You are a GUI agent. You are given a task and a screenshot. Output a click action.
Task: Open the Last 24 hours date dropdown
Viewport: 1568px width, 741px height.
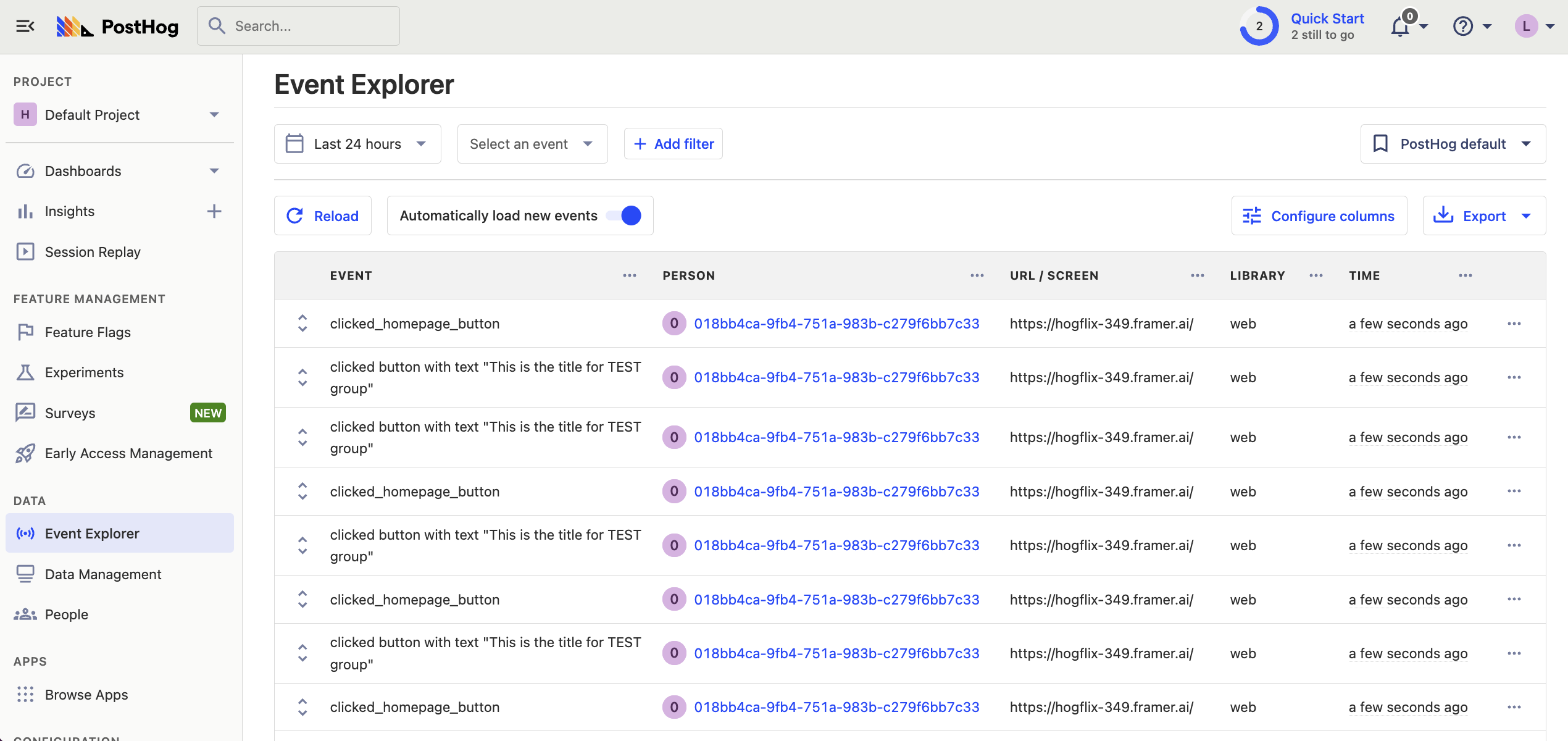[357, 144]
